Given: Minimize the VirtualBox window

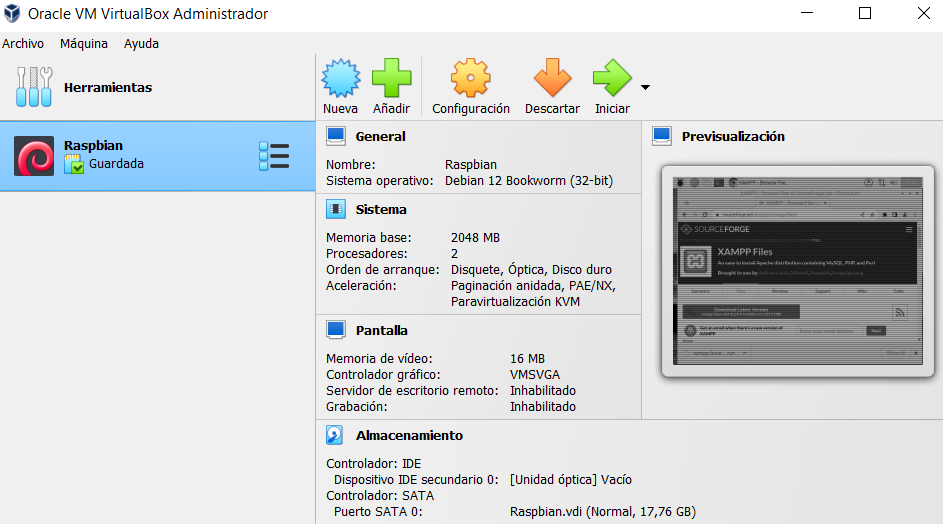Looking at the screenshot, I should point(807,13).
